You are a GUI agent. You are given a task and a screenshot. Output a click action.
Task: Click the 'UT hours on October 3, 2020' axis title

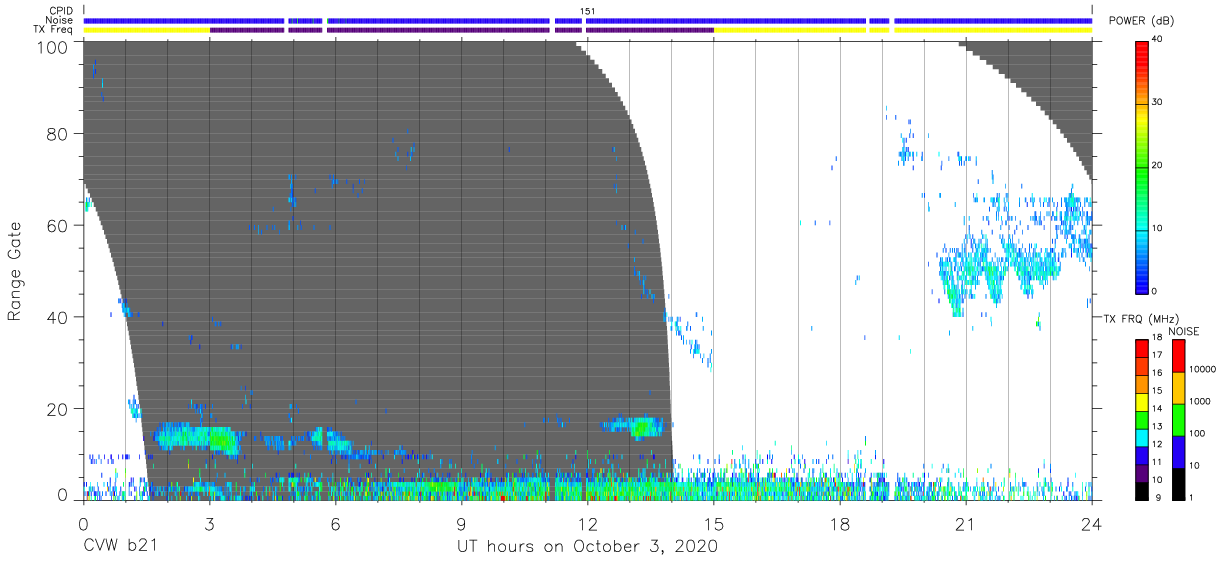click(x=588, y=547)
